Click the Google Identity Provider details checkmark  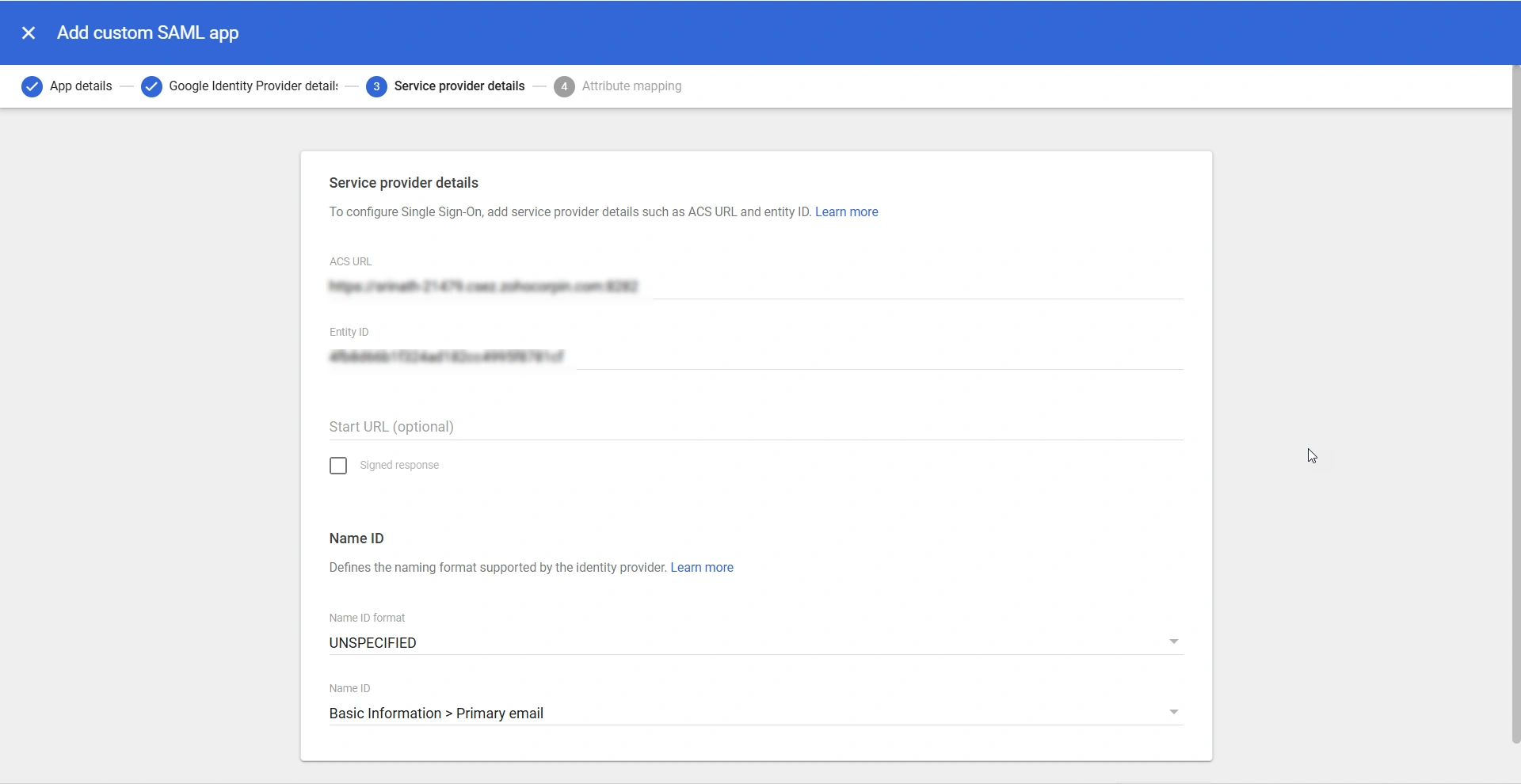click(x=151, y=86)
